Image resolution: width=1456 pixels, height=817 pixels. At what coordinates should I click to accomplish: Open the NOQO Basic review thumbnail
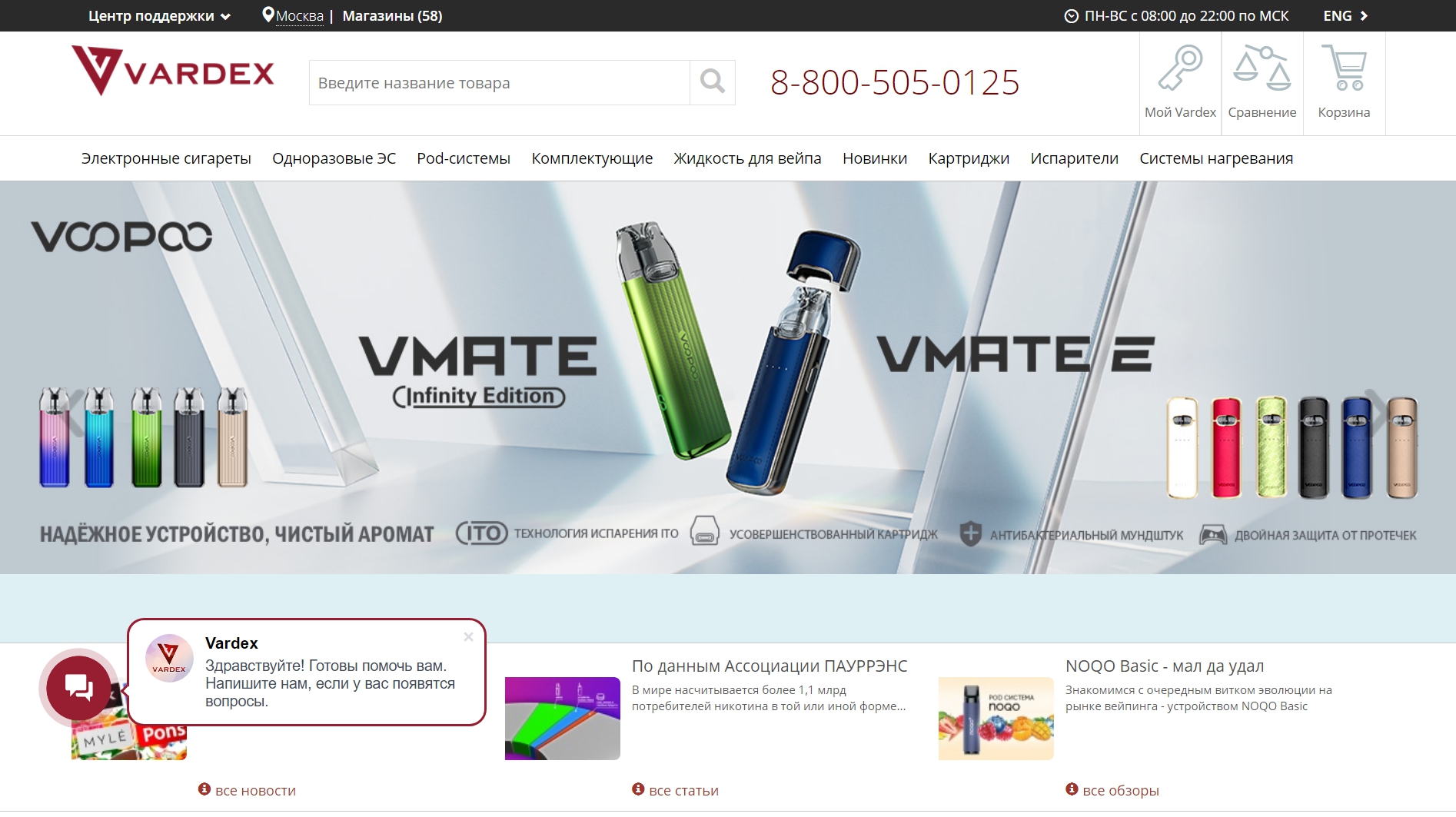(996, 719)
